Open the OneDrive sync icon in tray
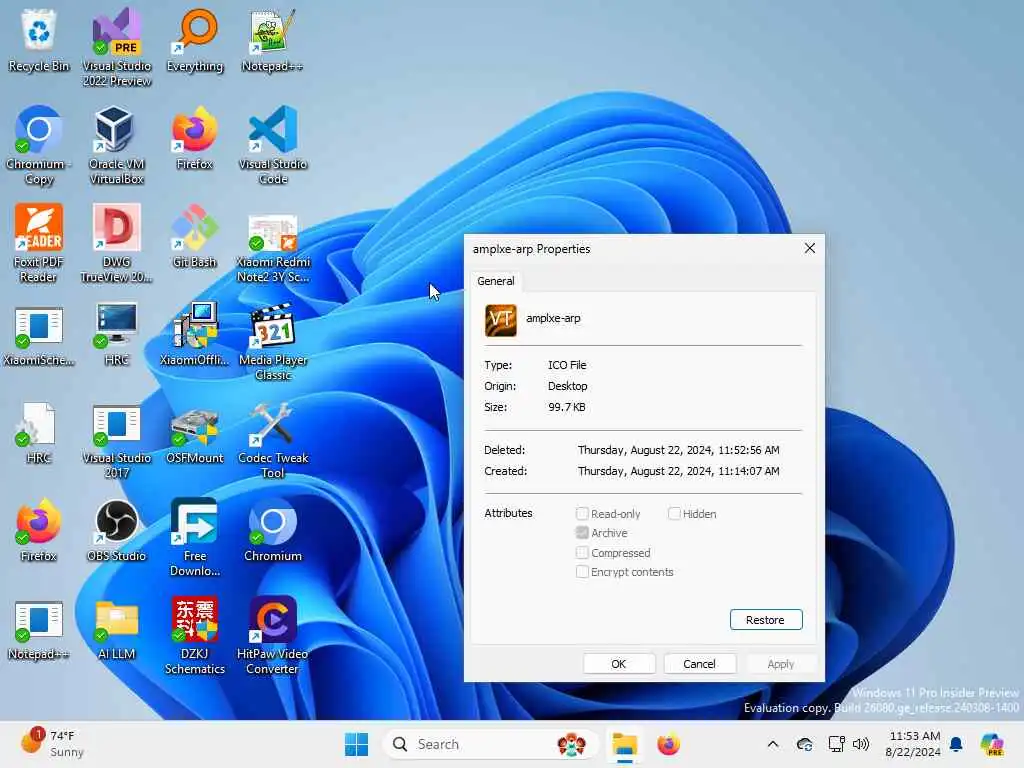The image size is (1024, 768). (x=805, y=744)
